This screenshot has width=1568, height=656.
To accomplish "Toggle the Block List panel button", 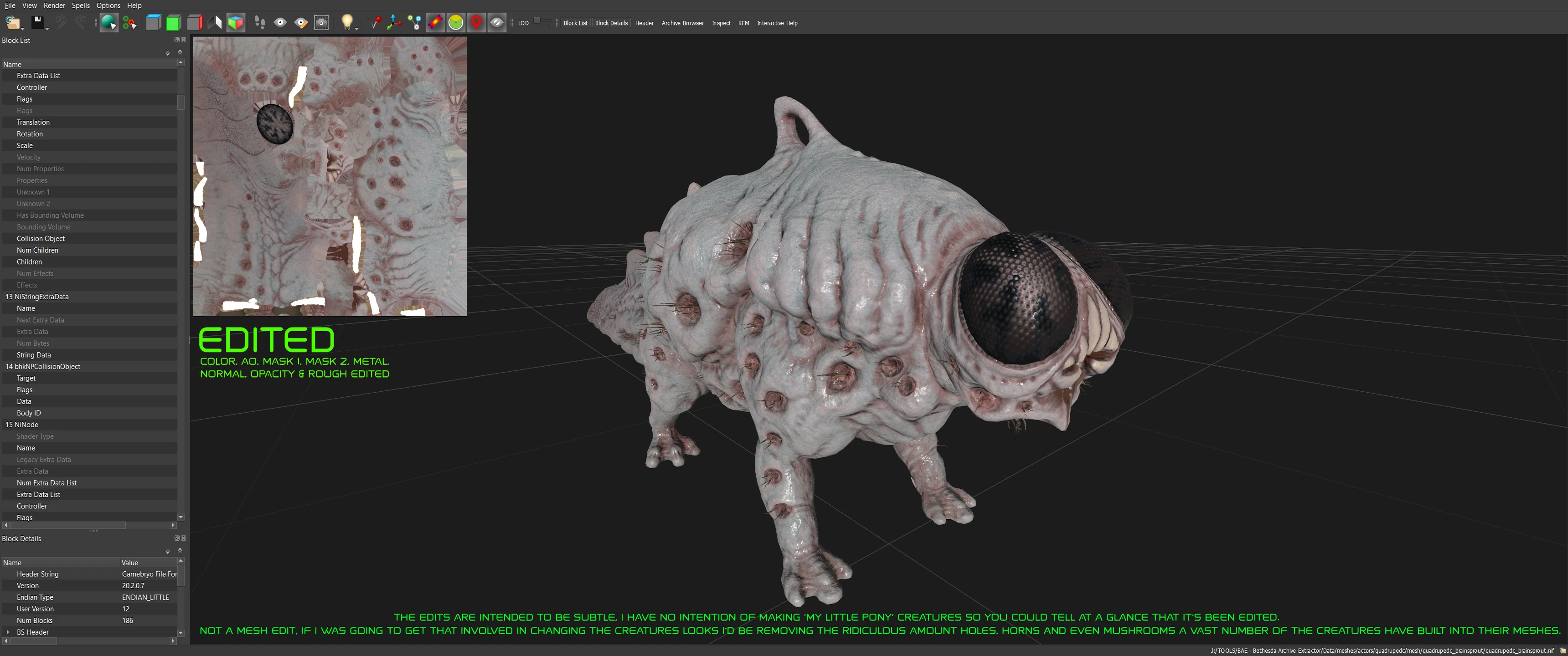I will coord(575,23).
